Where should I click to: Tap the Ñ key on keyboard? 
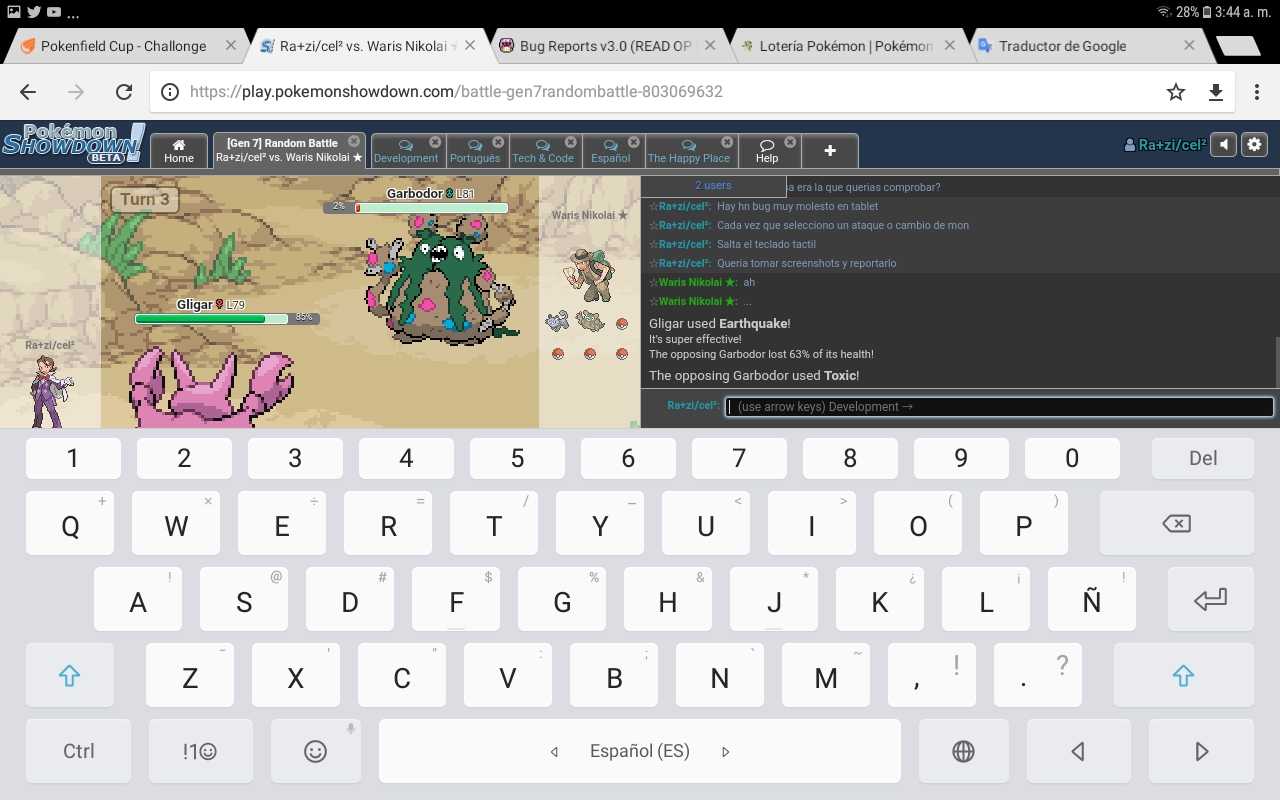click(x=1091, y=599)
